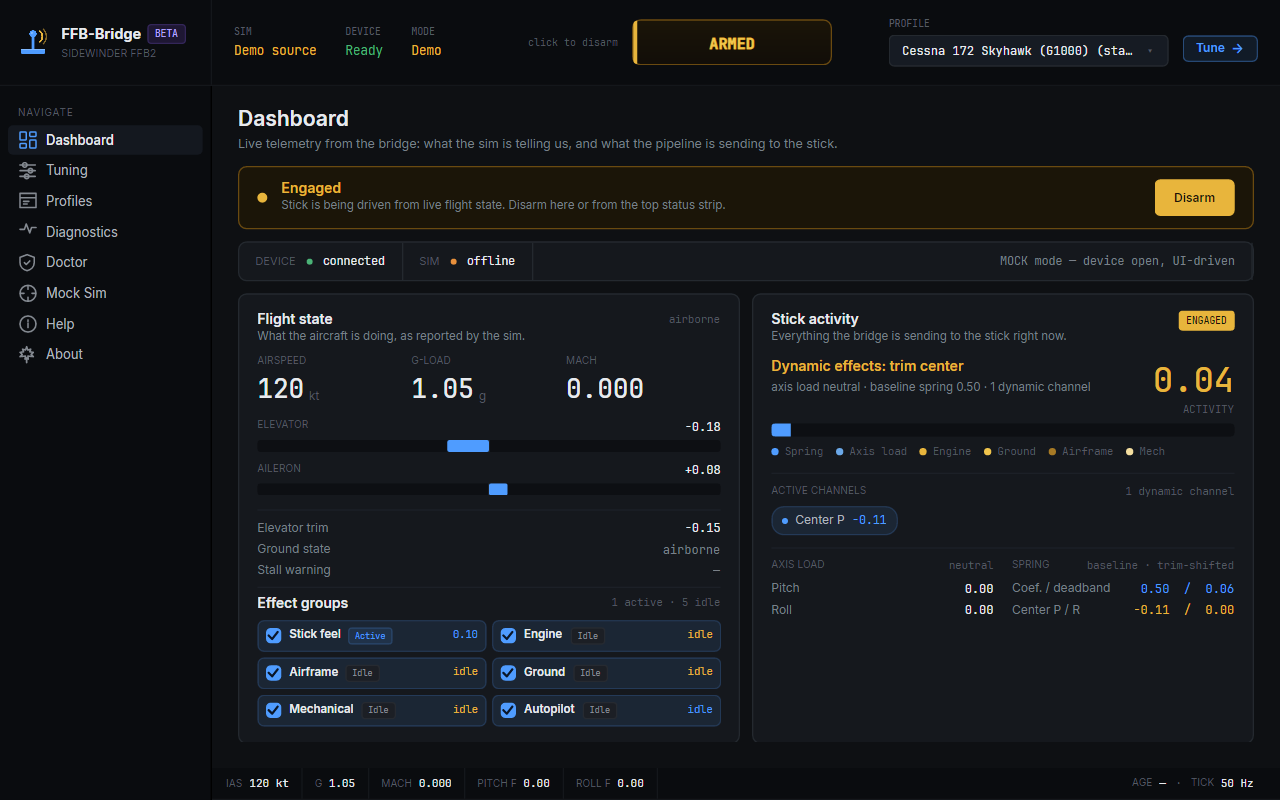Image resolution: width=1280 pixels, height=800 pixels.
Task: Click the ARMED status toggle to disarm
Action: [732, 43]
